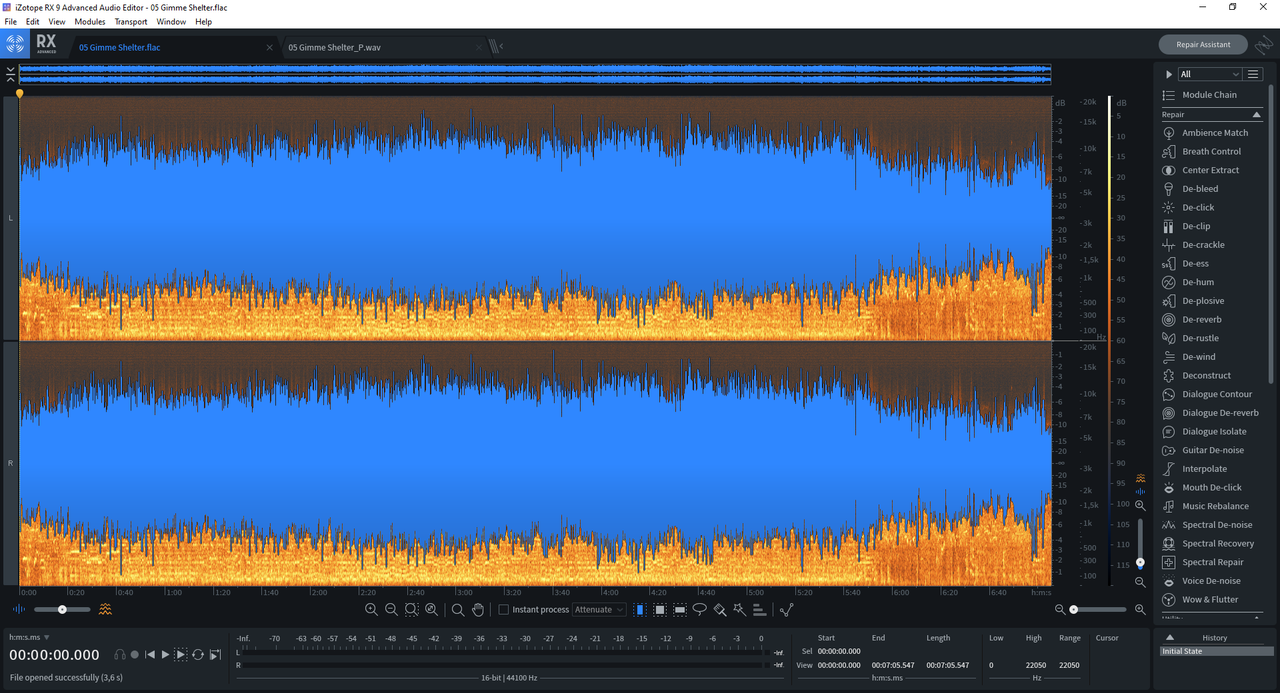This screenshot has height=693, width=1280.
Task: Zoom to selection with the dashed magnifier
Action: coord(411,609)
